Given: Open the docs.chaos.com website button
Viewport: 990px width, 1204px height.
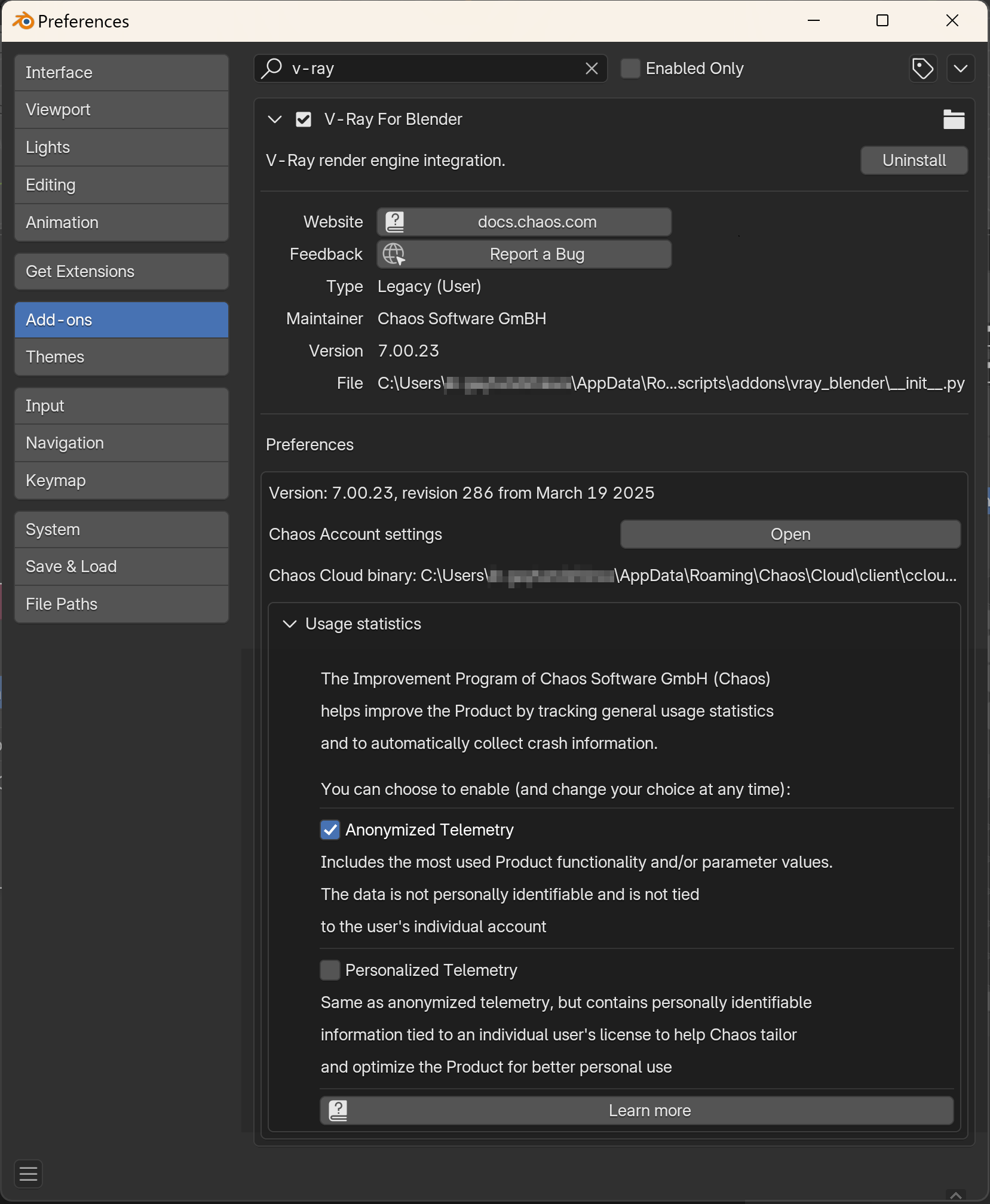Looking at the screenshot, I should click(524, 222).
